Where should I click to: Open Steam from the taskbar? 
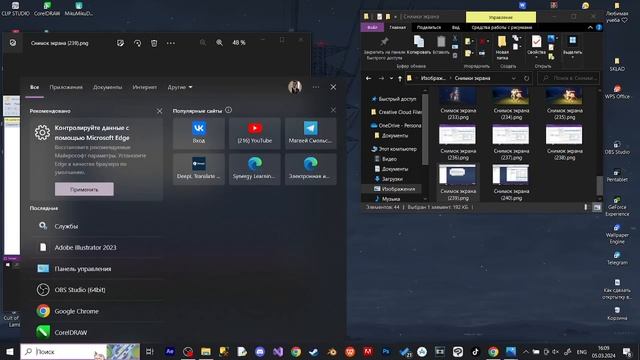coord(313,351)
